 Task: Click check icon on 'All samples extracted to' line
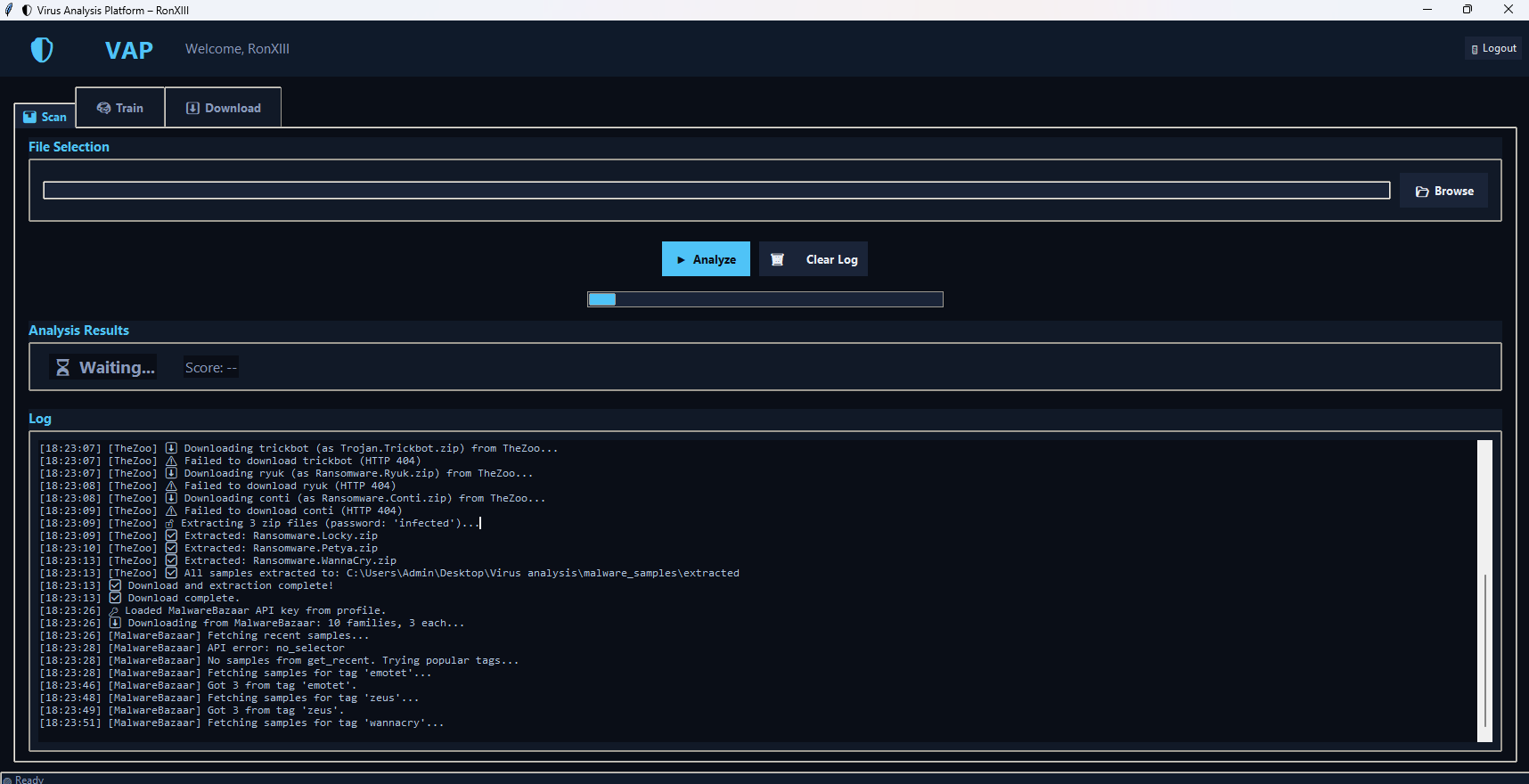point(171,573)
